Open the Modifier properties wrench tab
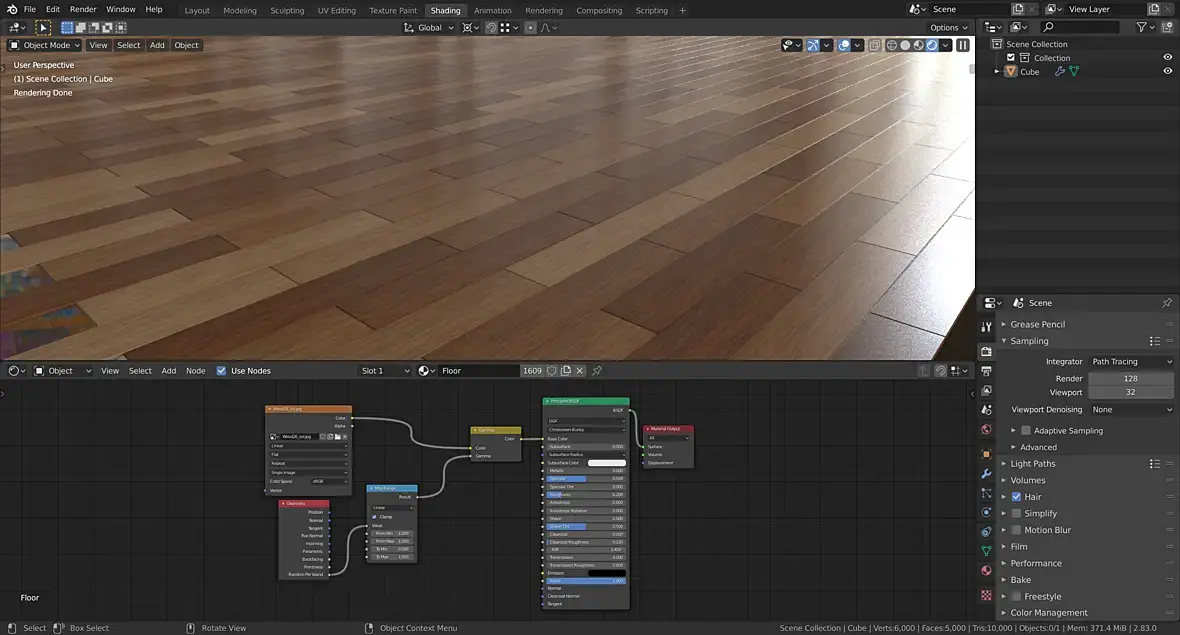Image resolution: width=1180 pixels, height=635 pixels. (986, 473)
